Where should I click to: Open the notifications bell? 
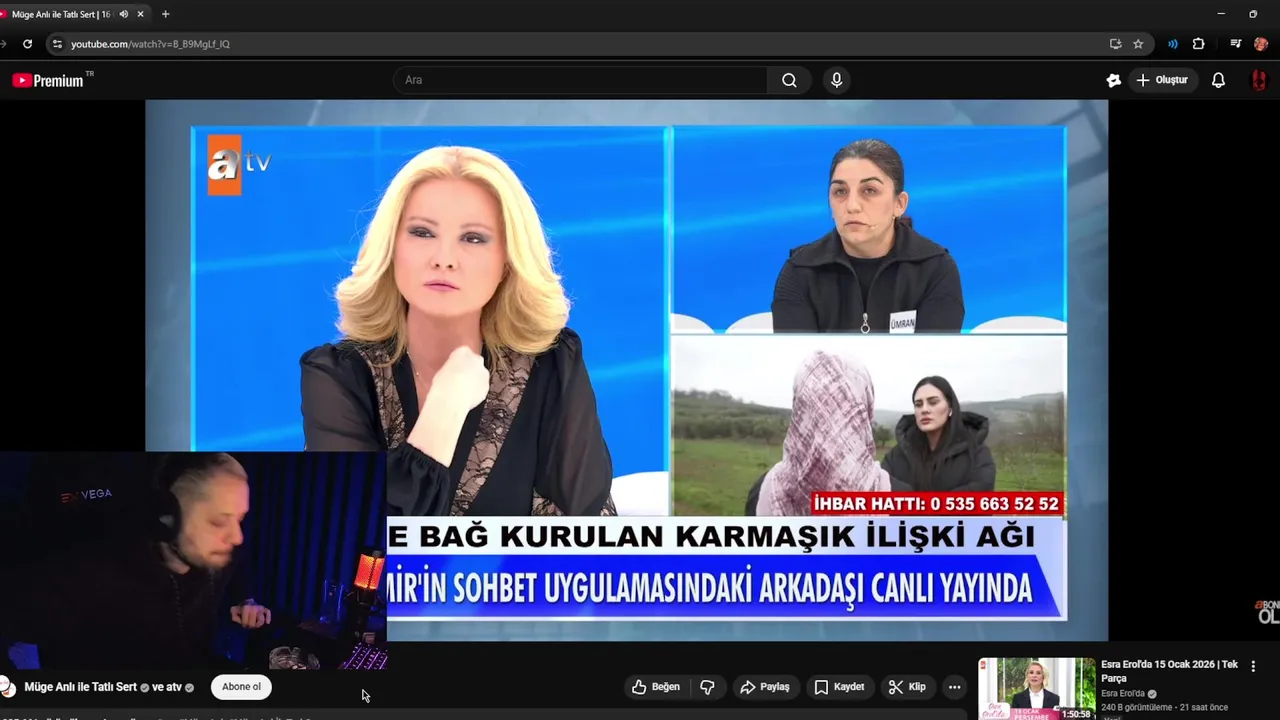pyautogui.click(x=1218, y=80)
